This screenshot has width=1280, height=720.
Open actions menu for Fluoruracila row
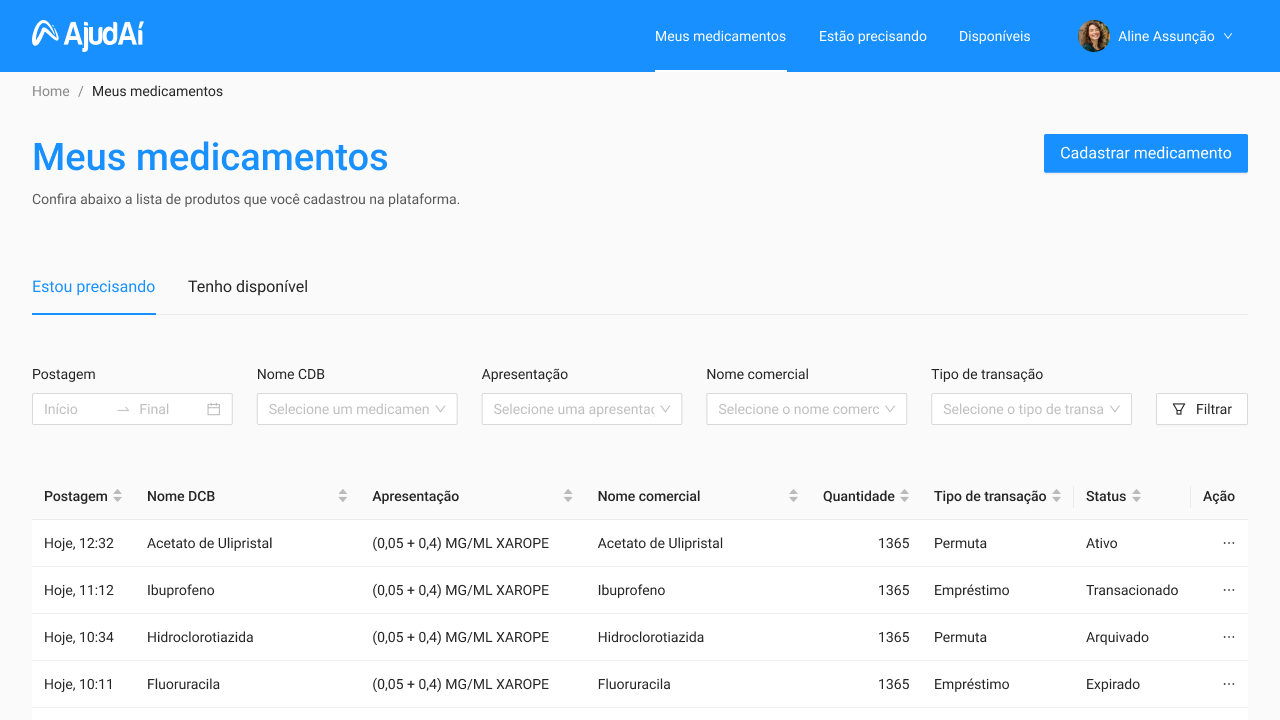tap(1229, 684)
